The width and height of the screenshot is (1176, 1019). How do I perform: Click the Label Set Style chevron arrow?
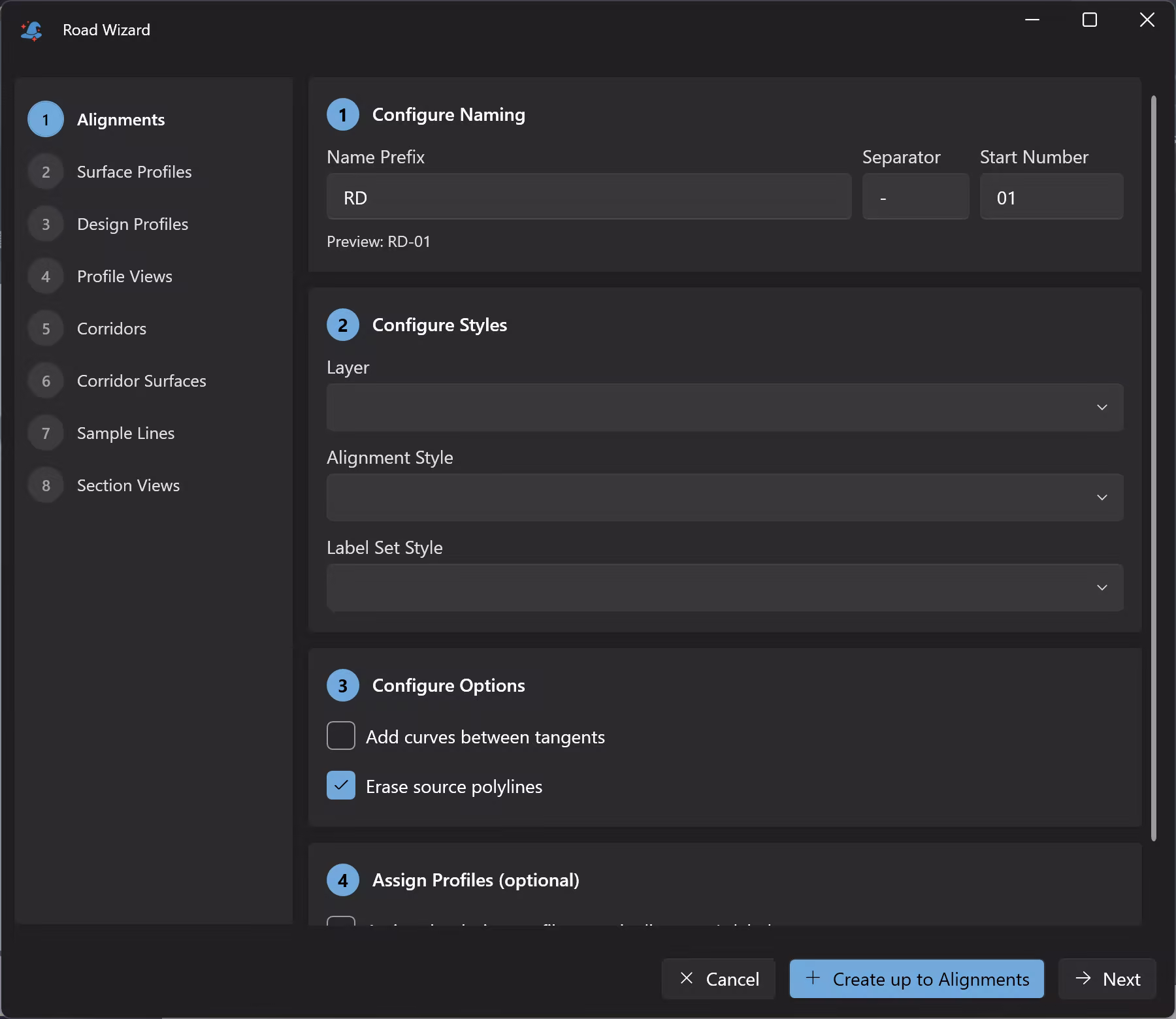point(1102,587)
